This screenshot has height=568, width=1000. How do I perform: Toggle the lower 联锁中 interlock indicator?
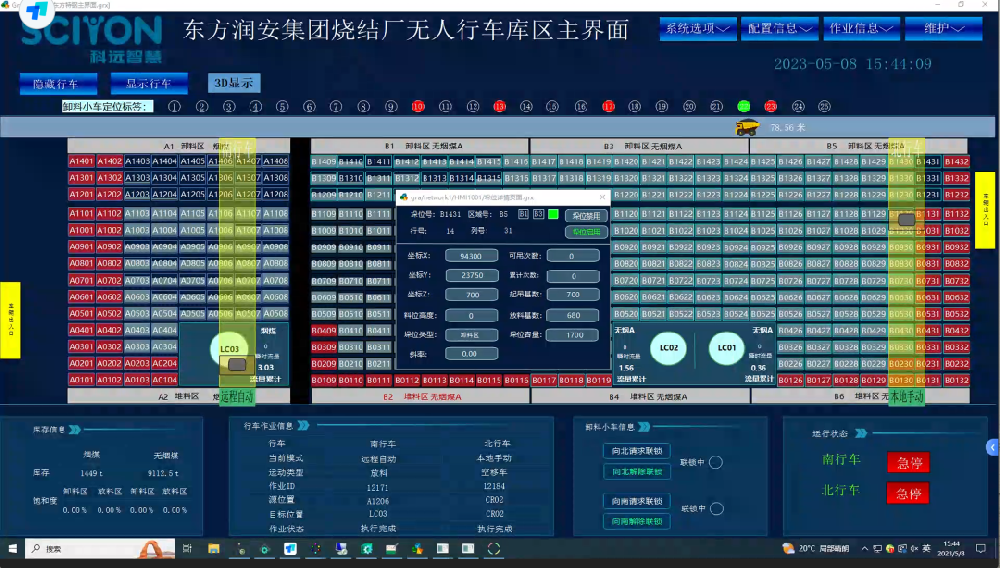tap(716, 509)
